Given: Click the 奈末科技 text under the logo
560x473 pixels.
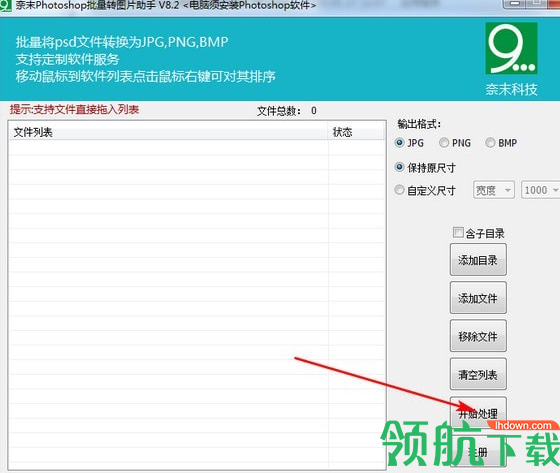Looking at the screenshot, I should pyautogui.click(x=511, y=89).
